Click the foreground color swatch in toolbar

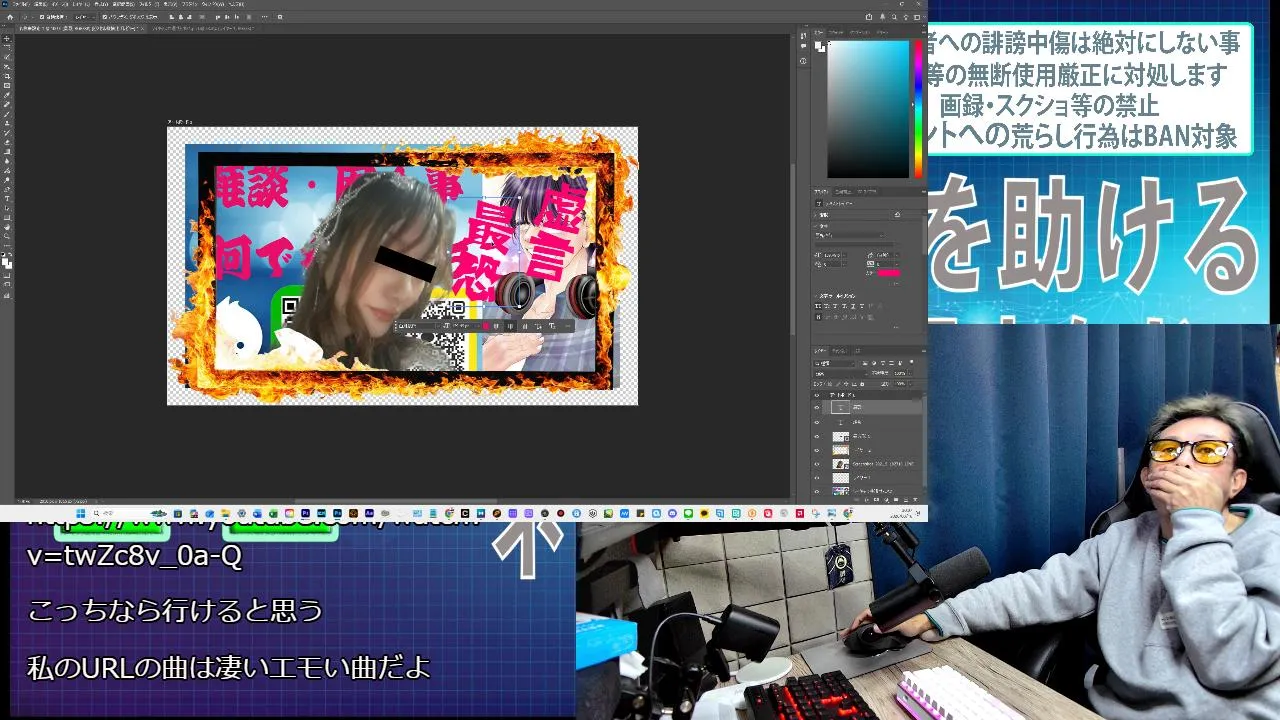coord(6,261)
